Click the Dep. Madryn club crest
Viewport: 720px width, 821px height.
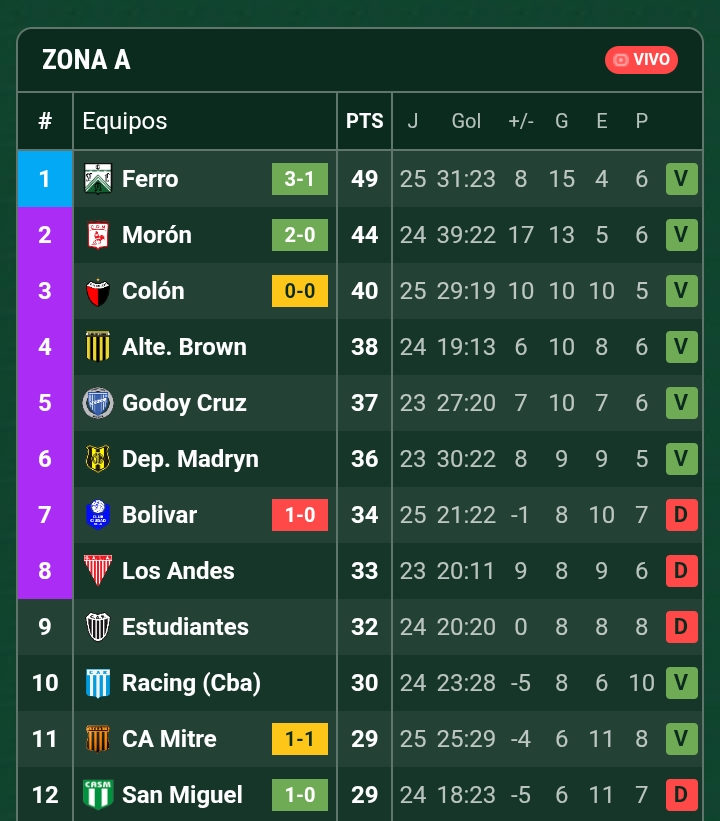[98, 459]
